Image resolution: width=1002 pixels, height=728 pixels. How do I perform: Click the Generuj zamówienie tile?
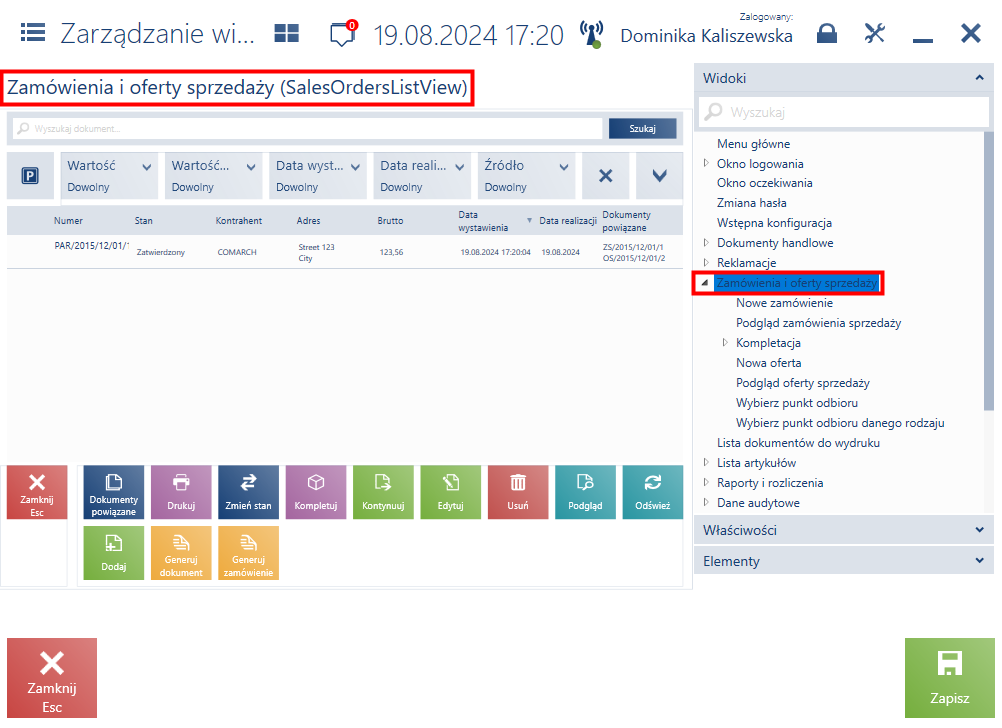tap(249, 553)
